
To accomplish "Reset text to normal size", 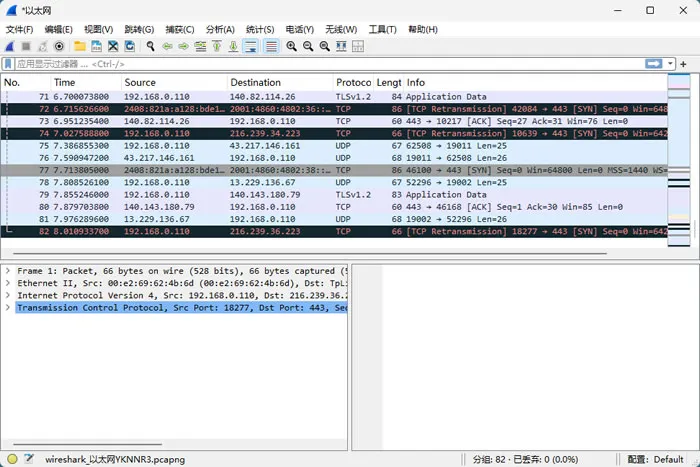I will coord(325,46).
